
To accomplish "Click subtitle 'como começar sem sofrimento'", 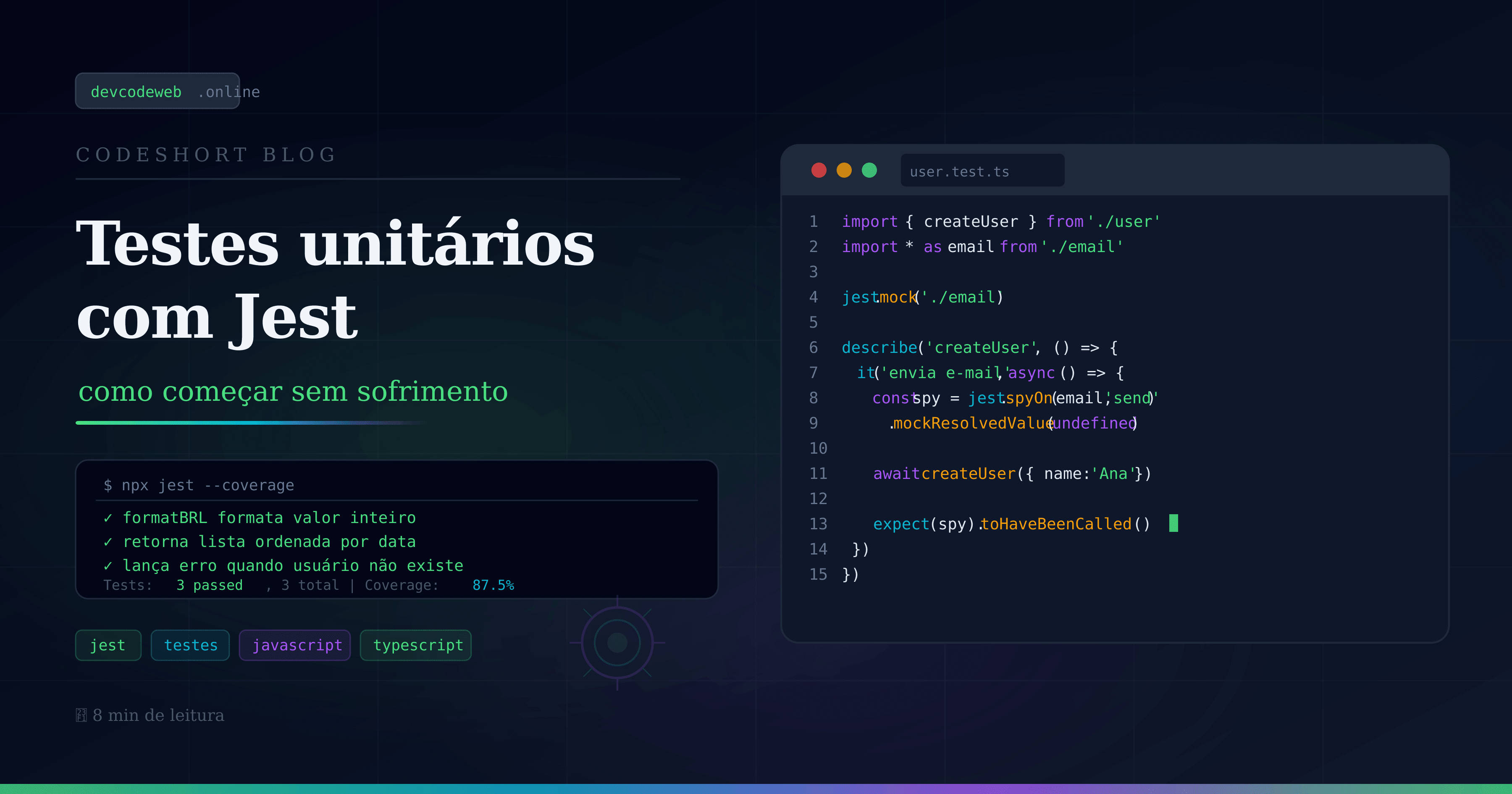I will tap(293, 391).
